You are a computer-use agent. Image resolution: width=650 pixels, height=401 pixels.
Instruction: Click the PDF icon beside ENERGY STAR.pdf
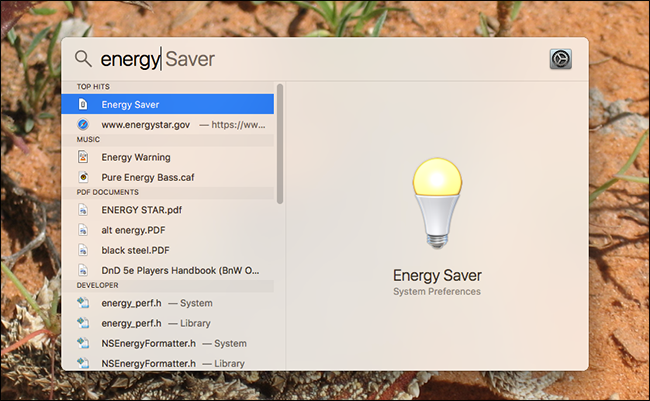click(83, 210)
